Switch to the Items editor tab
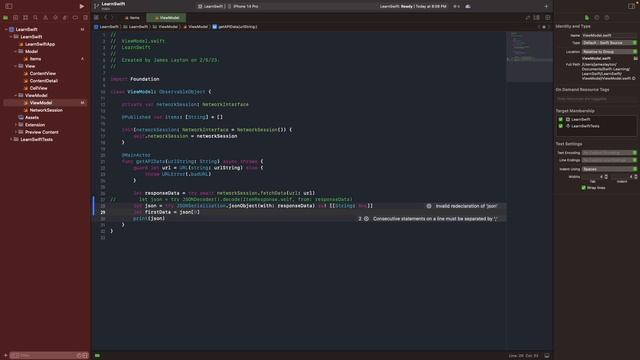 tap(132, 18)
